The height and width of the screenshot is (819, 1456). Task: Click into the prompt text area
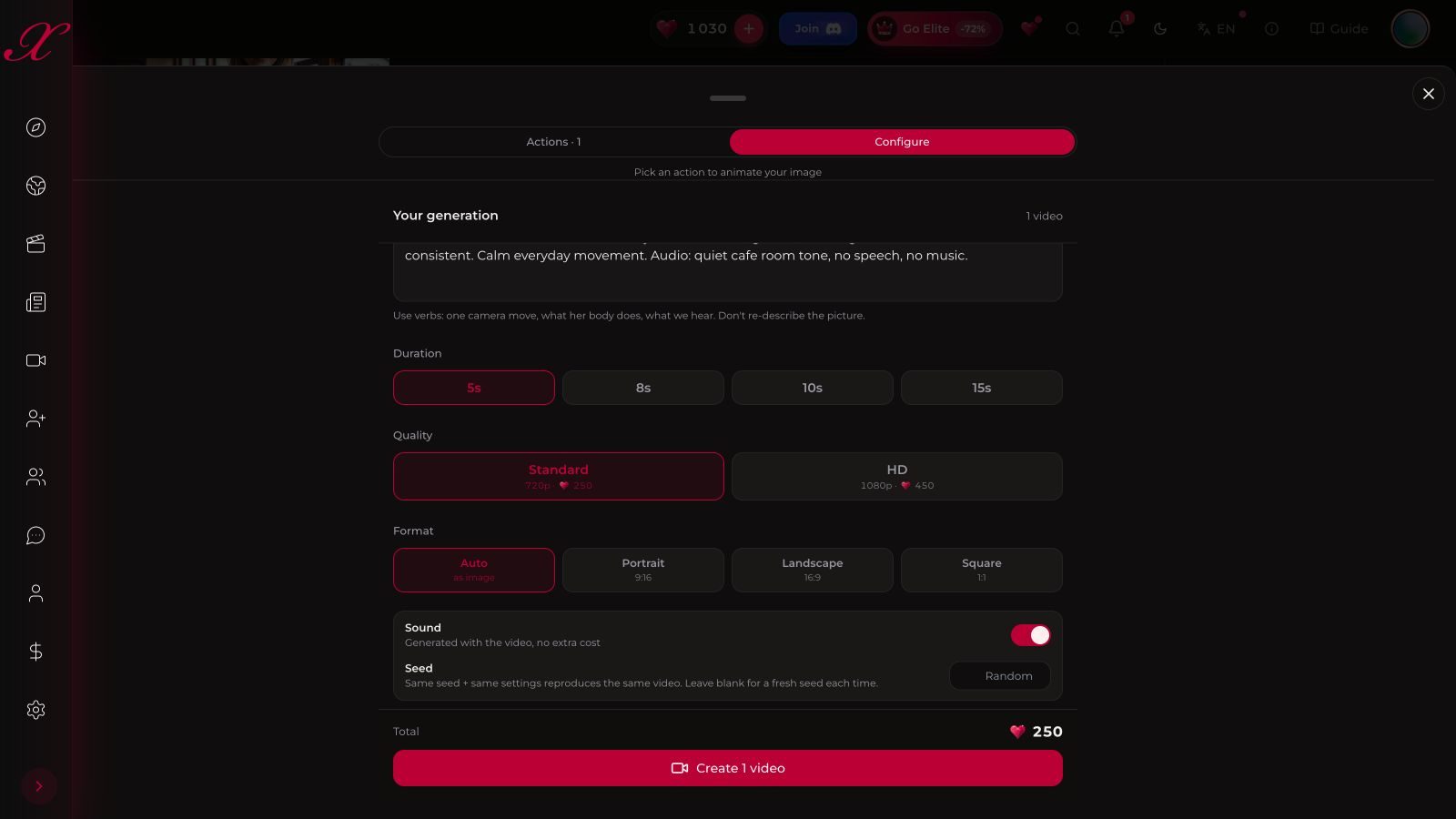728,271
